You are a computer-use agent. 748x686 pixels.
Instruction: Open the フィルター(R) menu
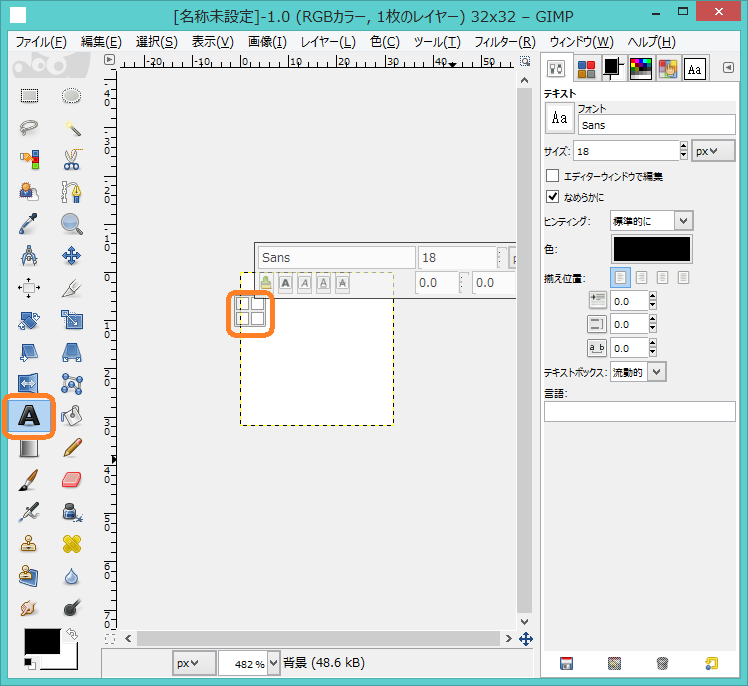click(x=505, y=42)
